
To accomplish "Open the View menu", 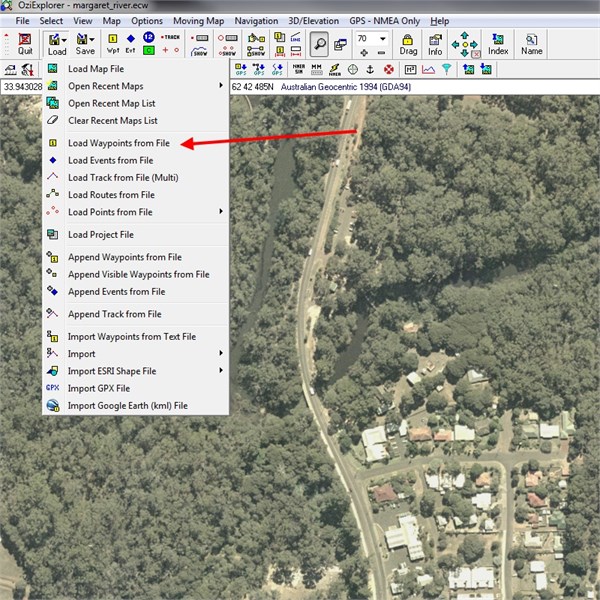I will pos(83,21).
